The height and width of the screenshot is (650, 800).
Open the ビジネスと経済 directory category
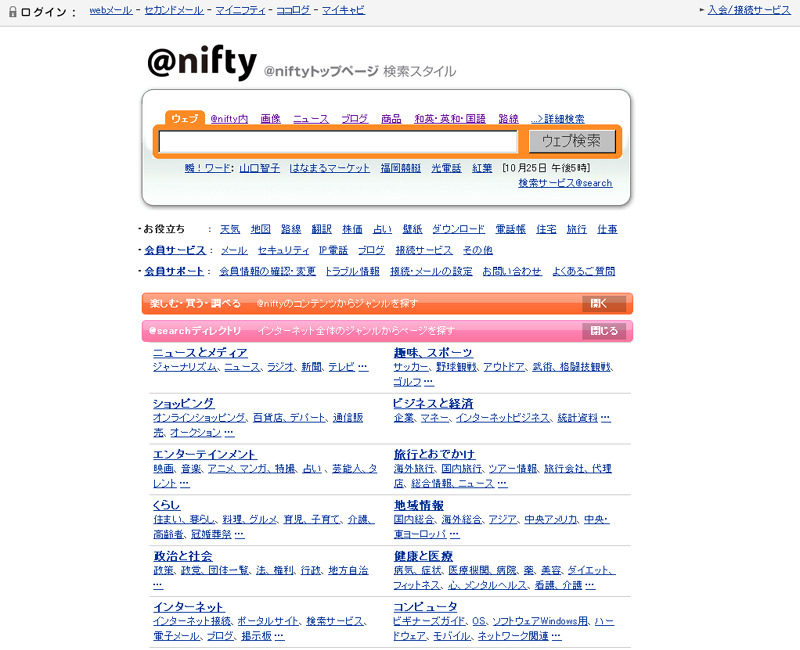click(x=433, y=403)
